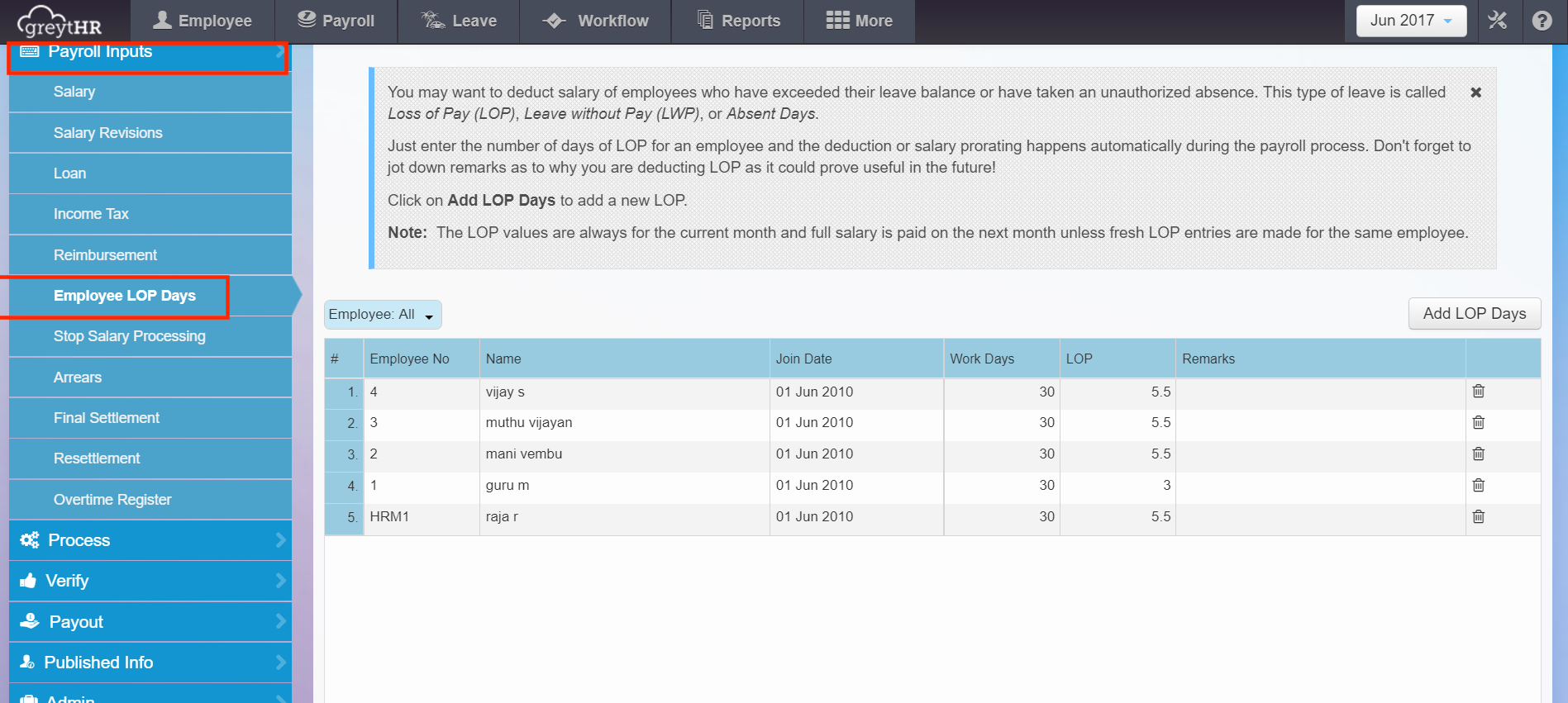Select Employee LOP Days in the sidebar
Screen dimensions: 1568x703
pyautogui.click(x=150, y=296)
